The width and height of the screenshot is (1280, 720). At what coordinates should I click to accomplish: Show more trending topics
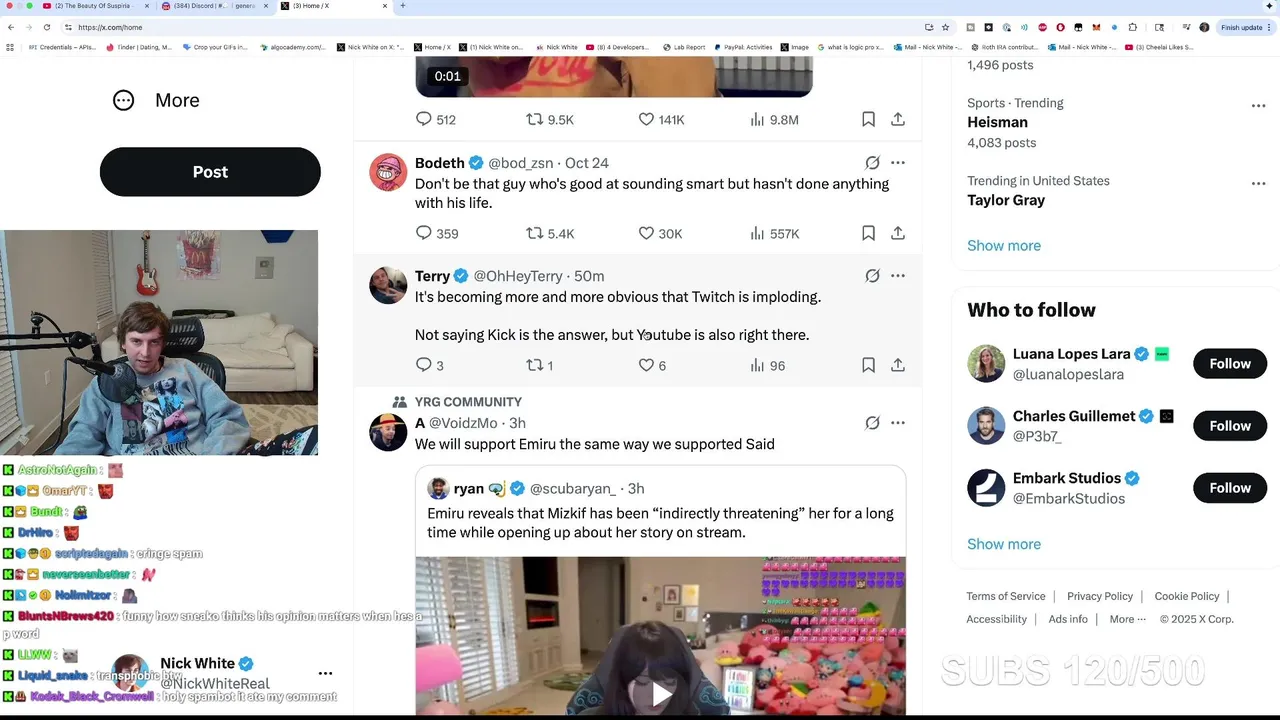[1004, 246]
